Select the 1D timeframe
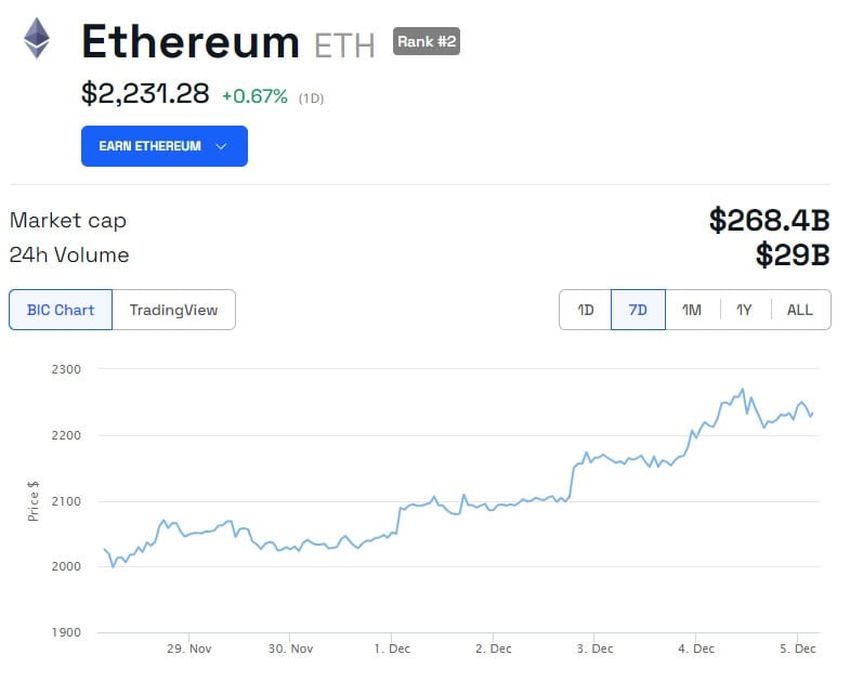This screenshot has height=681, width=850. [584, 310]
